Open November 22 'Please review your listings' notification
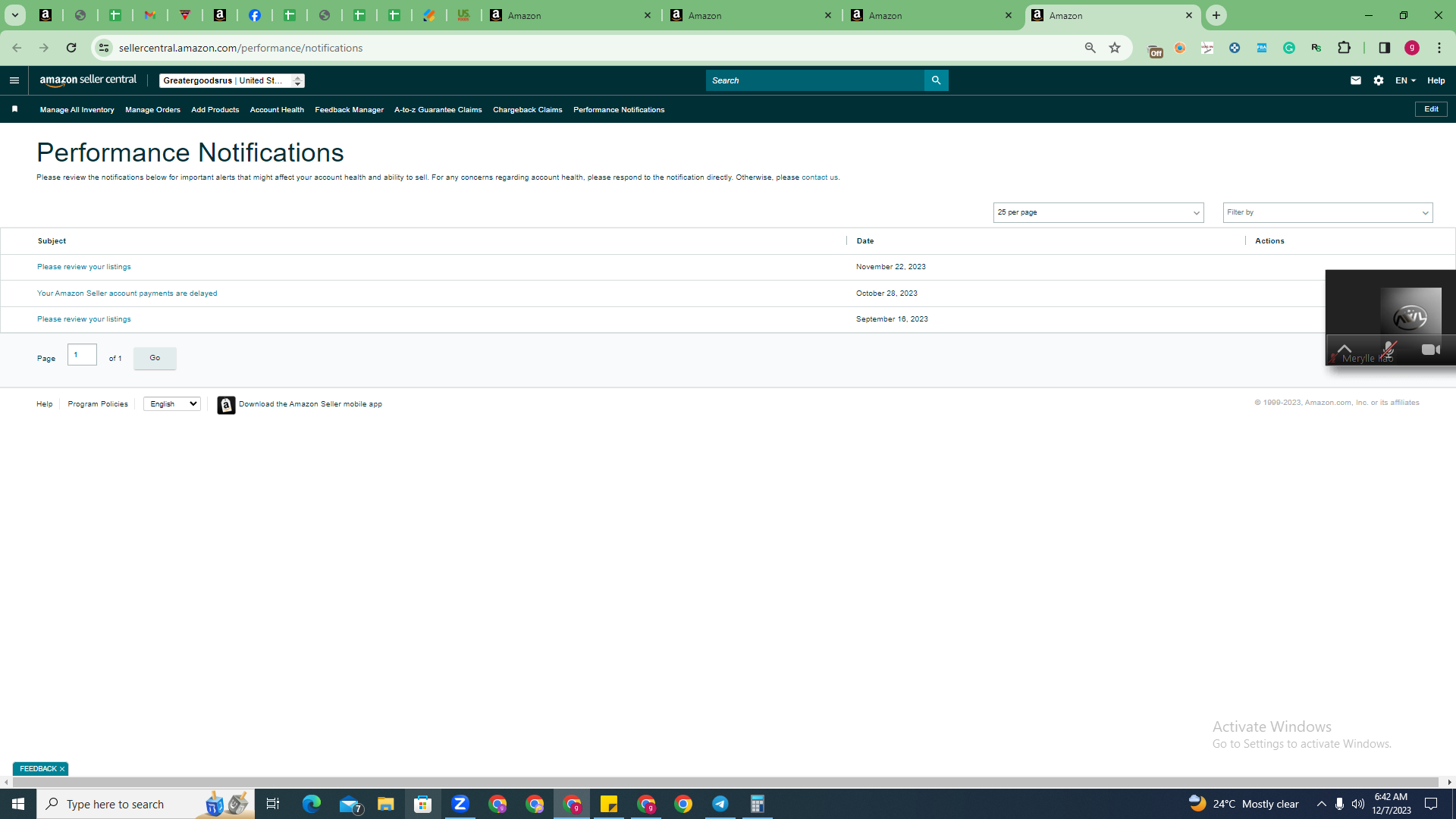 coord(84,267)
